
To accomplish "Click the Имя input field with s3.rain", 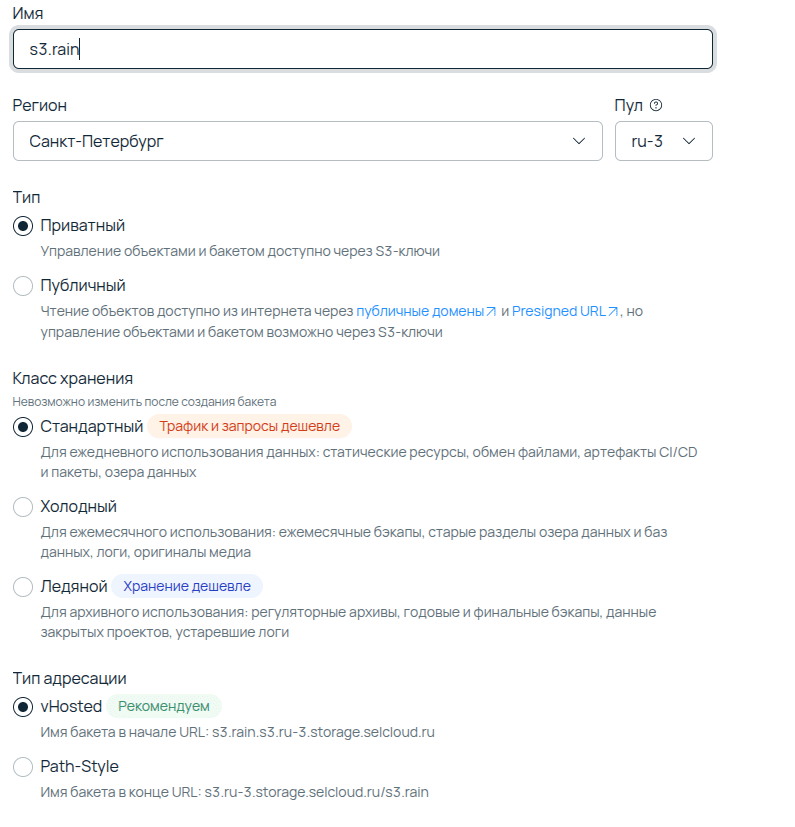I will coord(362,49).
